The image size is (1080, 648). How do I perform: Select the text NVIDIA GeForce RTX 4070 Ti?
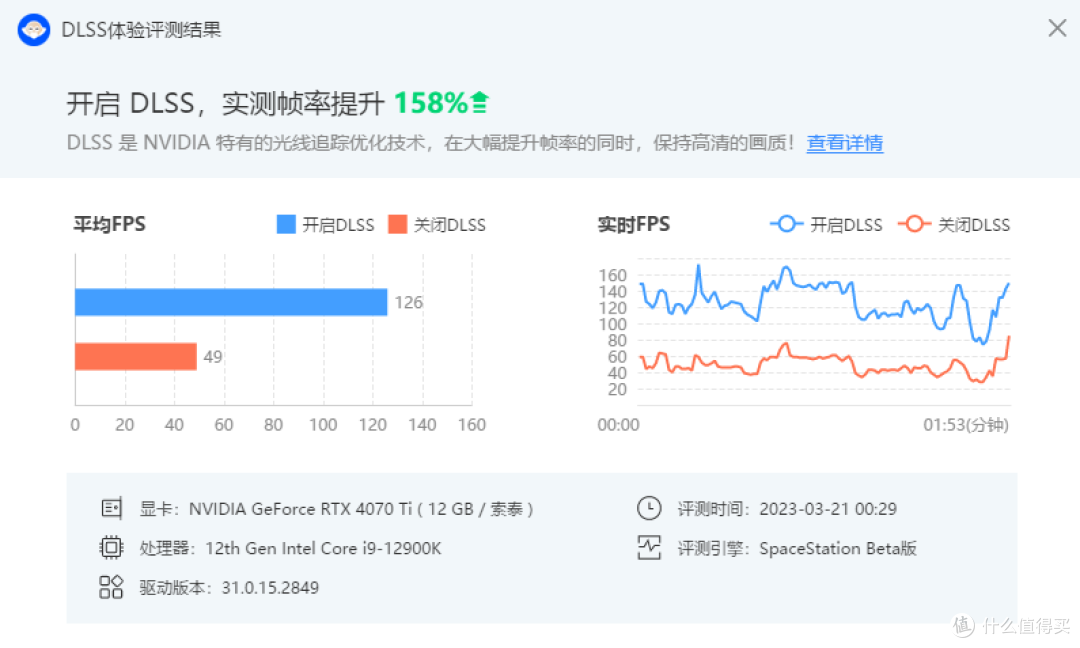point(301,509)
